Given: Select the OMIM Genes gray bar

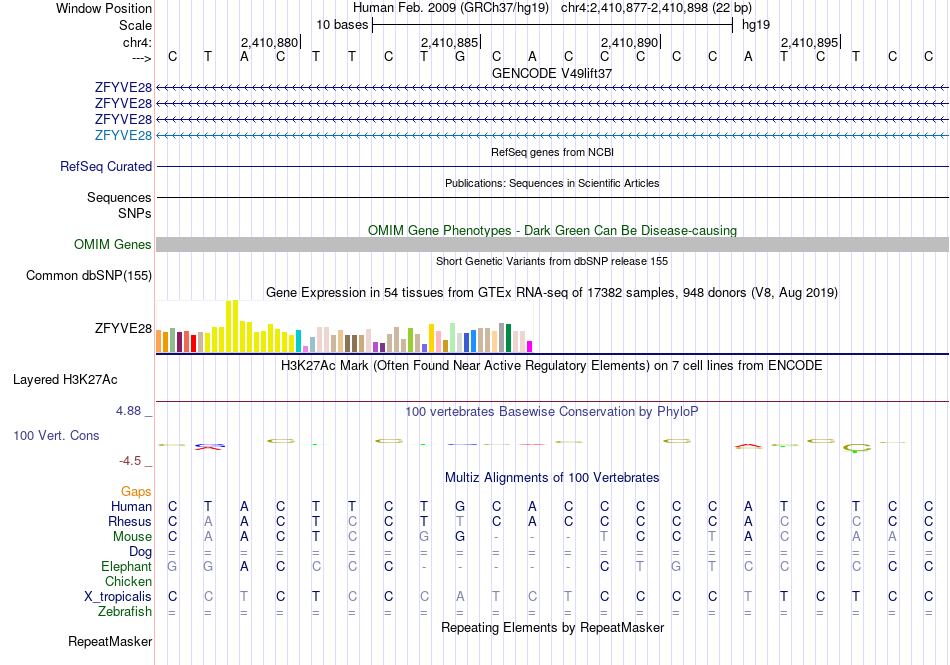Looking at the screenshot, I should [552, 245].
